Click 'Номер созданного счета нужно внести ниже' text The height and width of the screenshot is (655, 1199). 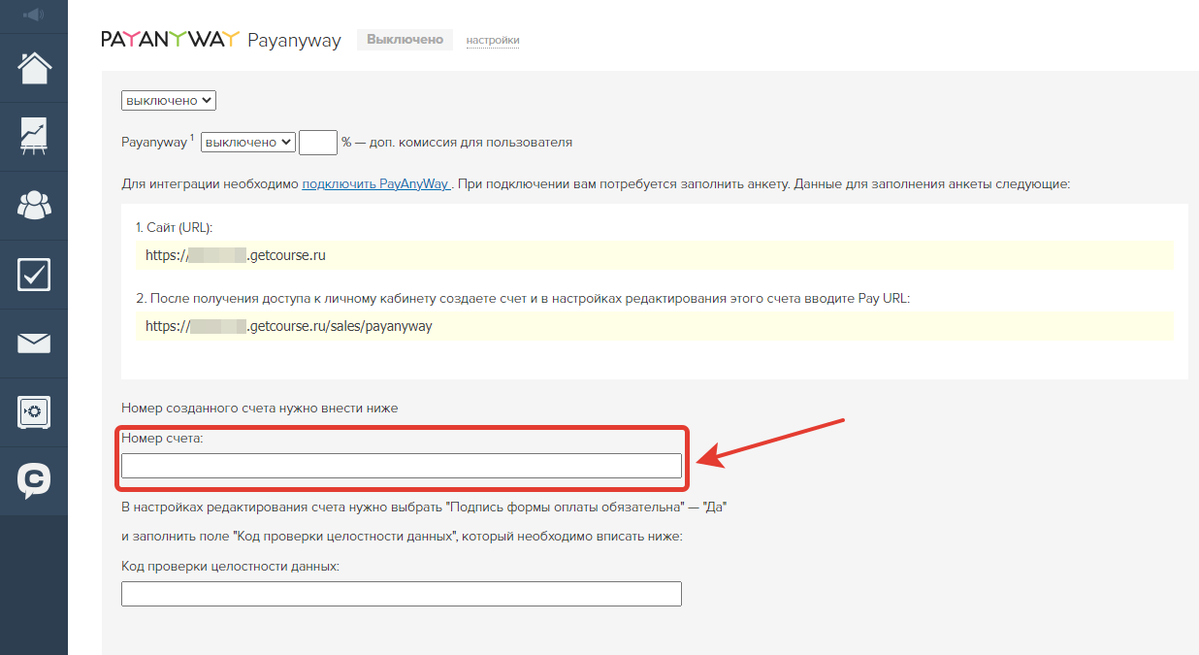pos(259,408)
